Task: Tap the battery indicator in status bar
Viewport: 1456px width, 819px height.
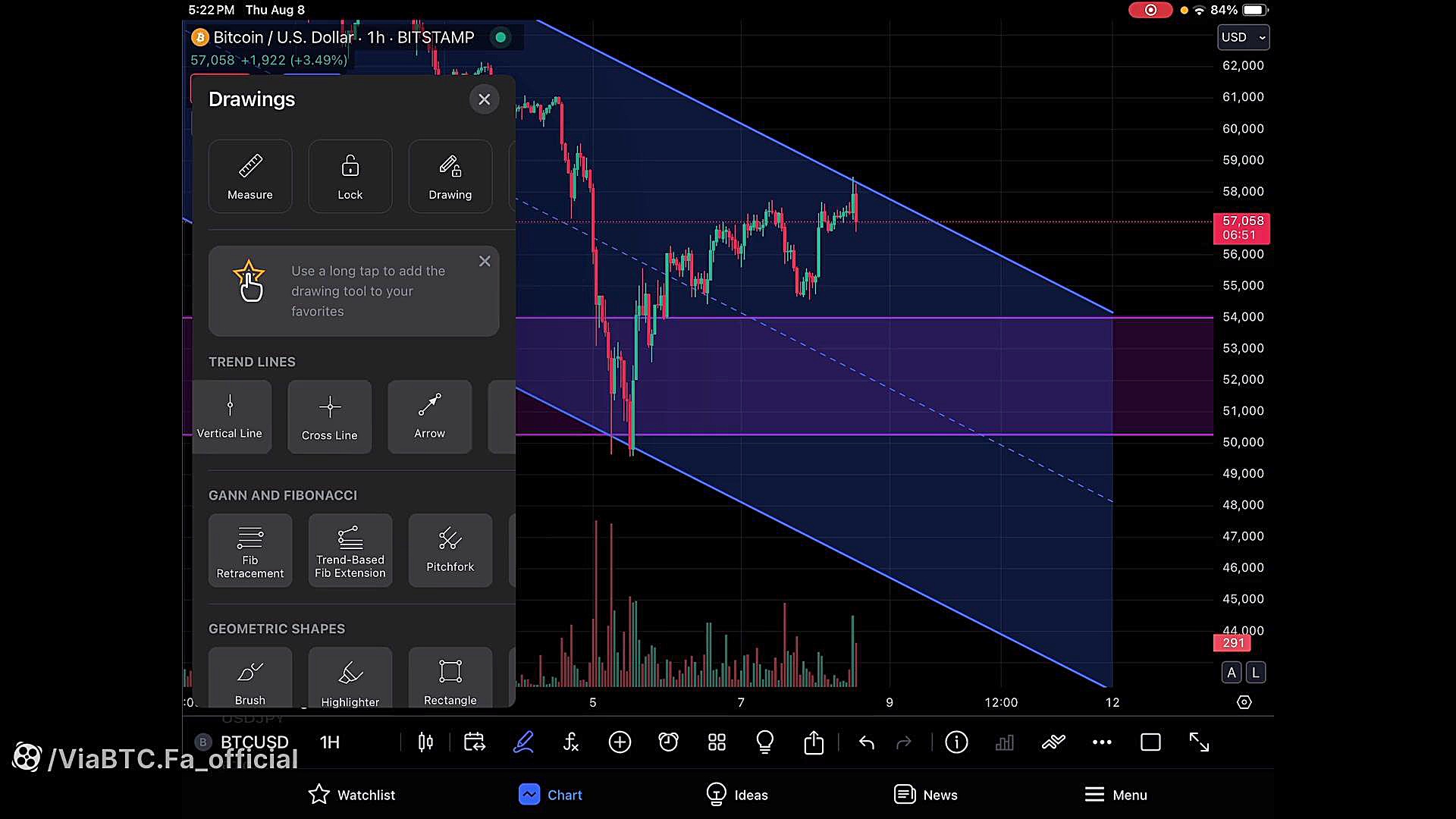Action: tap(1255, 10)
